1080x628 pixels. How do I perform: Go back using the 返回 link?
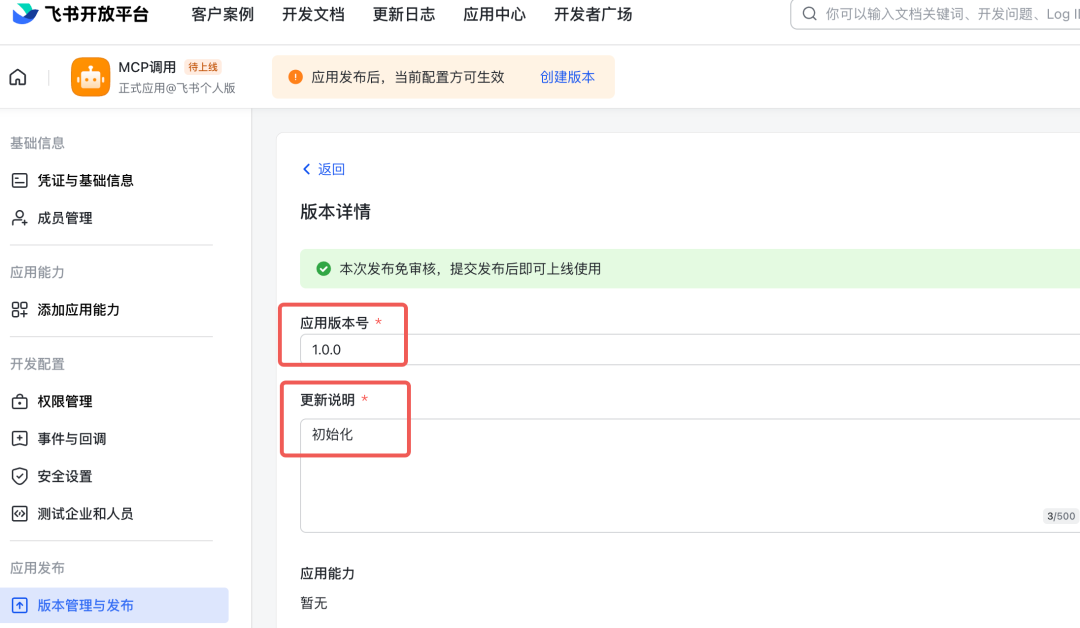324,169
